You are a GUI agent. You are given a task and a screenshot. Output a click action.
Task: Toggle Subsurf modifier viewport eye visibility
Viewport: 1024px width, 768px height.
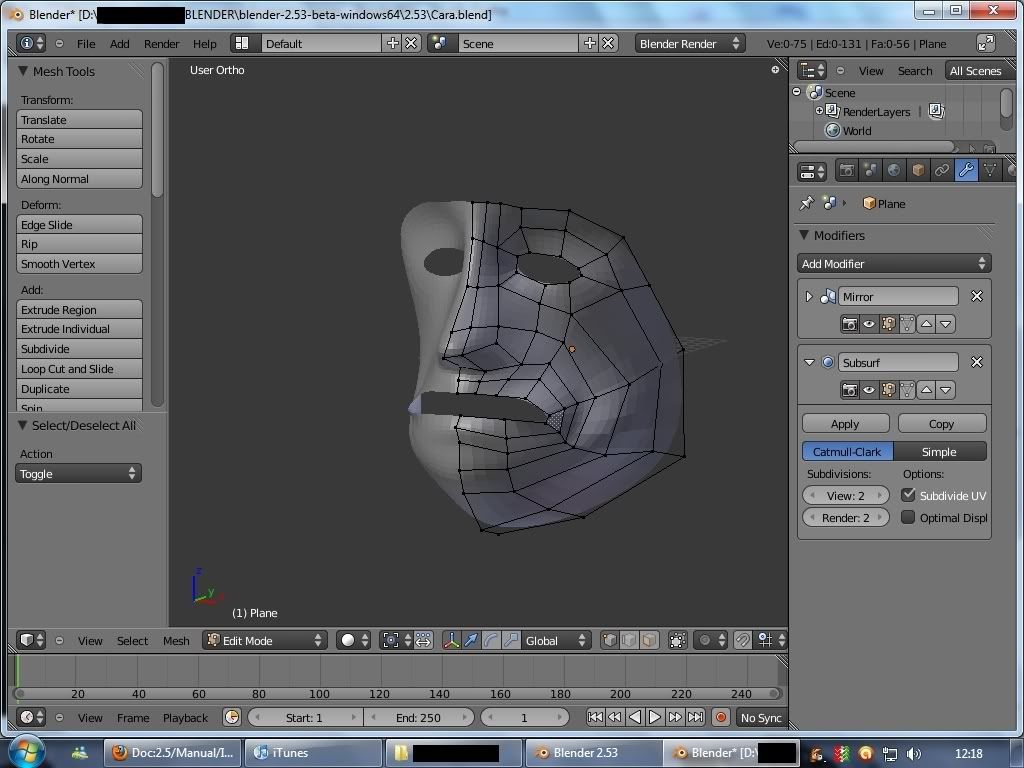pyautogui.click(x=869, y=390)
